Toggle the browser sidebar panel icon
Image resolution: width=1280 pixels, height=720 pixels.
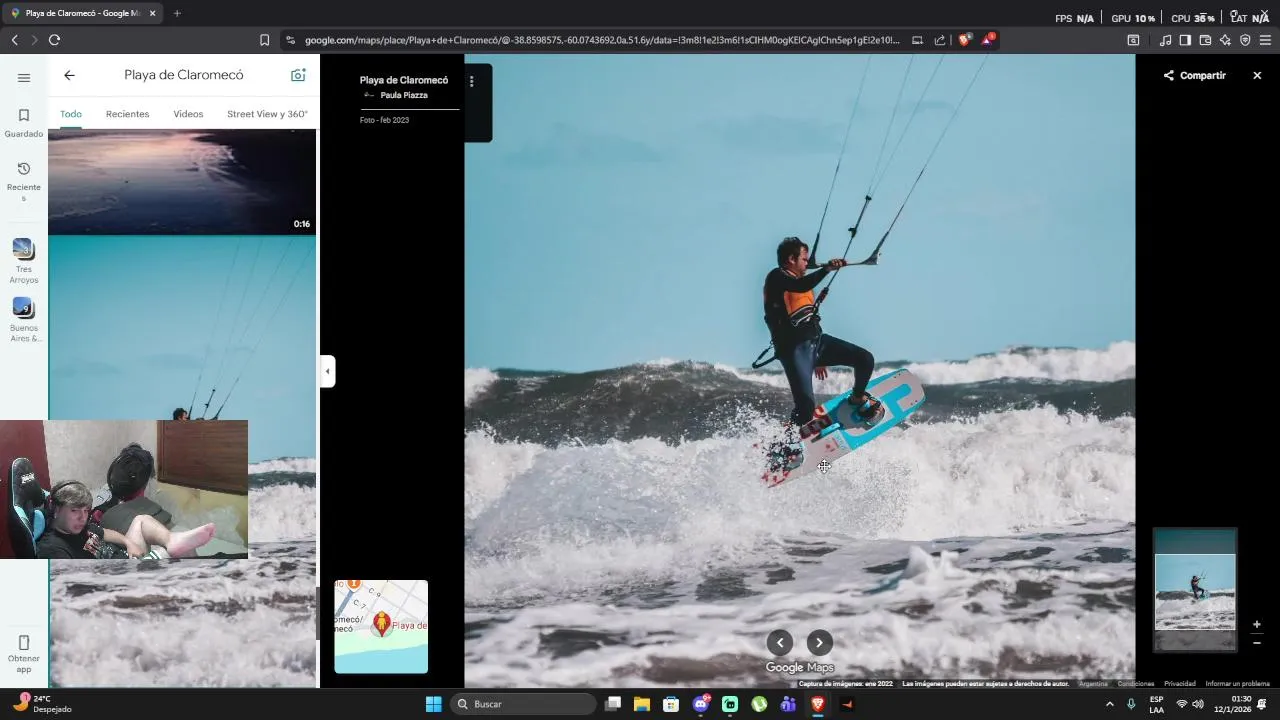tap(1185, 40)
